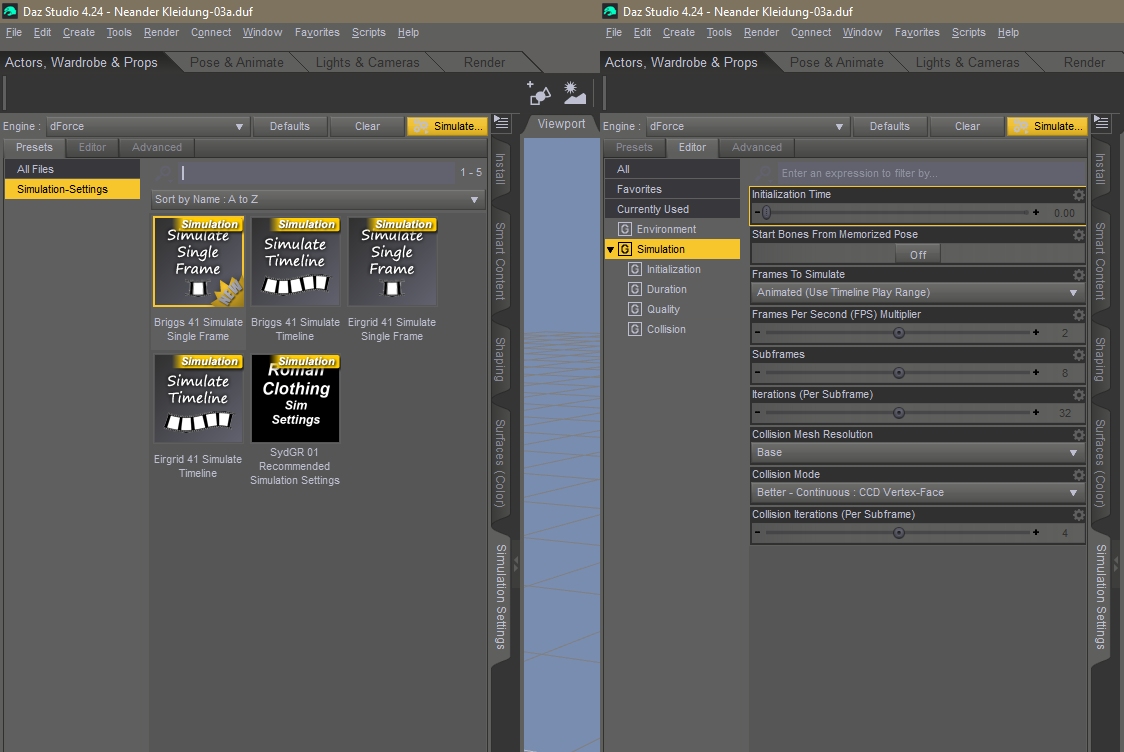Open pane options menu icon in right window

coord(1101,123)
